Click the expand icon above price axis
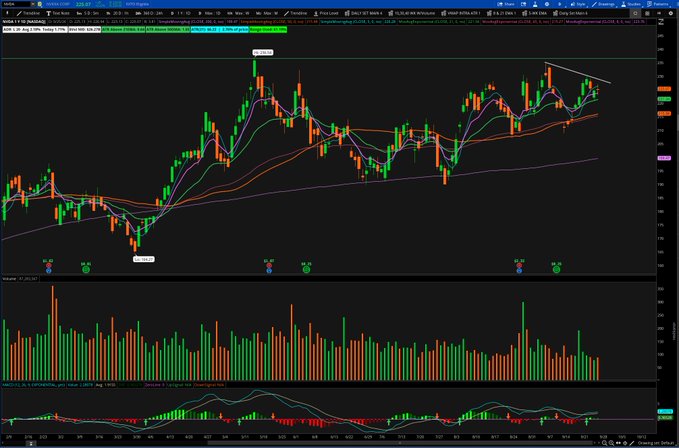679x448 pixels. [x=660, y=21]
